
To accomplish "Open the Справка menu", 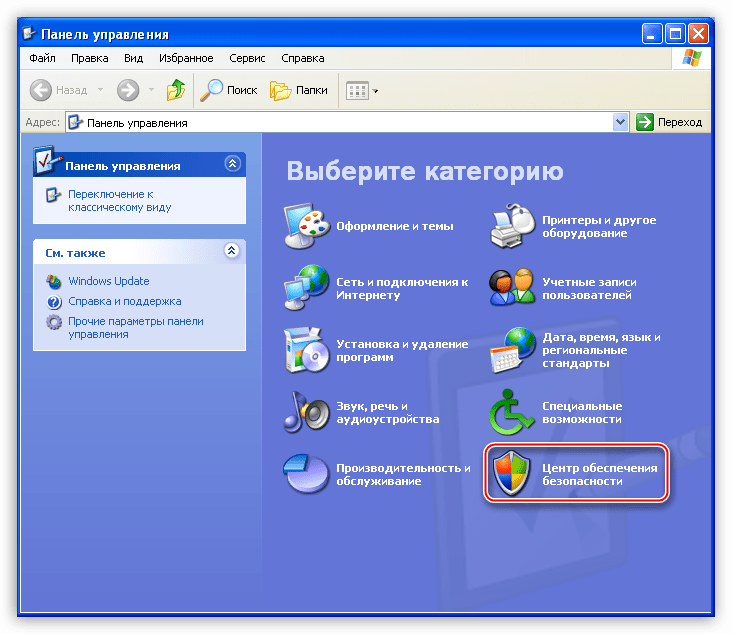I will (x=303, y=58).
